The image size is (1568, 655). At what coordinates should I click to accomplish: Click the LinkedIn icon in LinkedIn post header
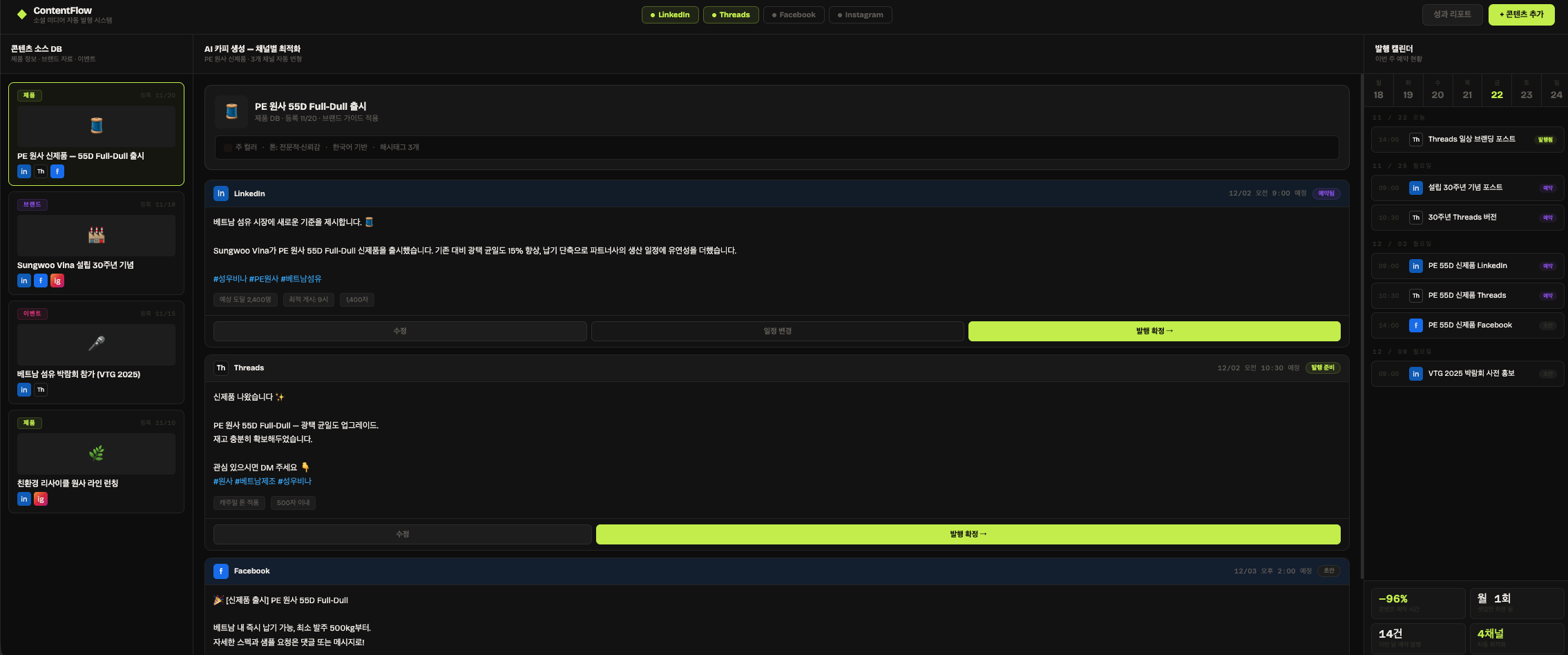pyautogui.click(x=221, y=194)
